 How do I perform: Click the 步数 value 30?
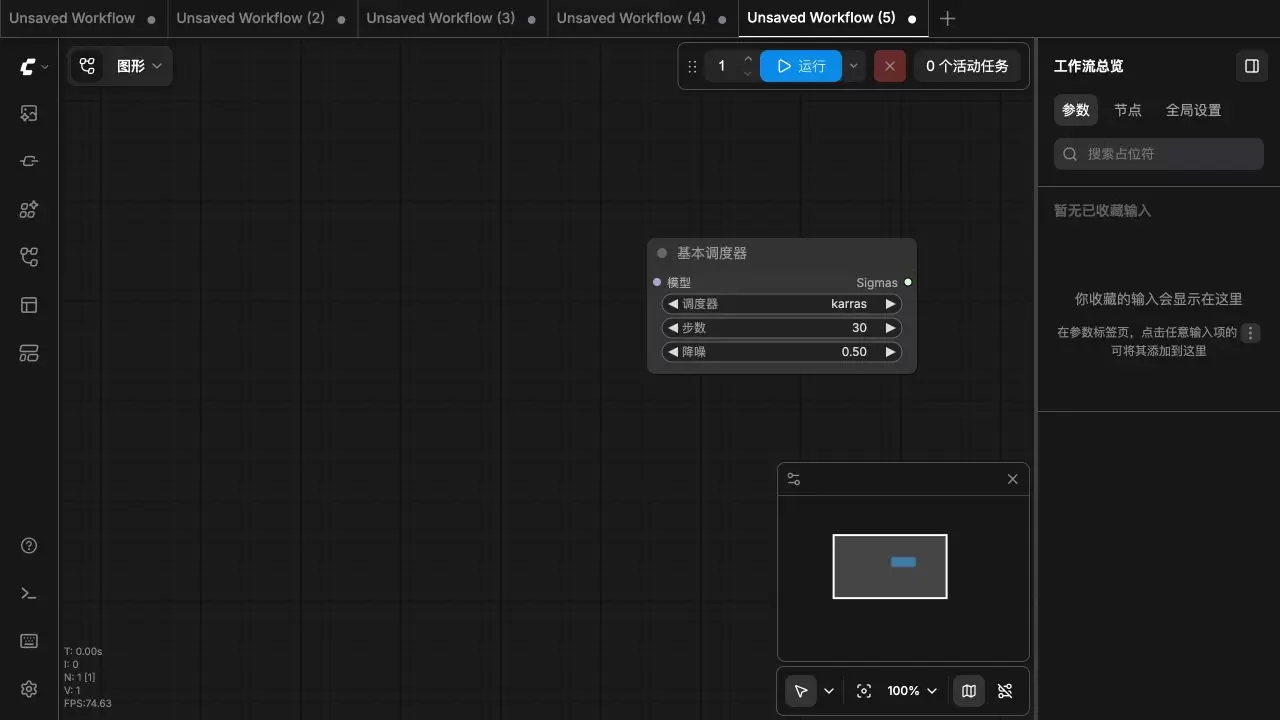click(x=859, y=328)
